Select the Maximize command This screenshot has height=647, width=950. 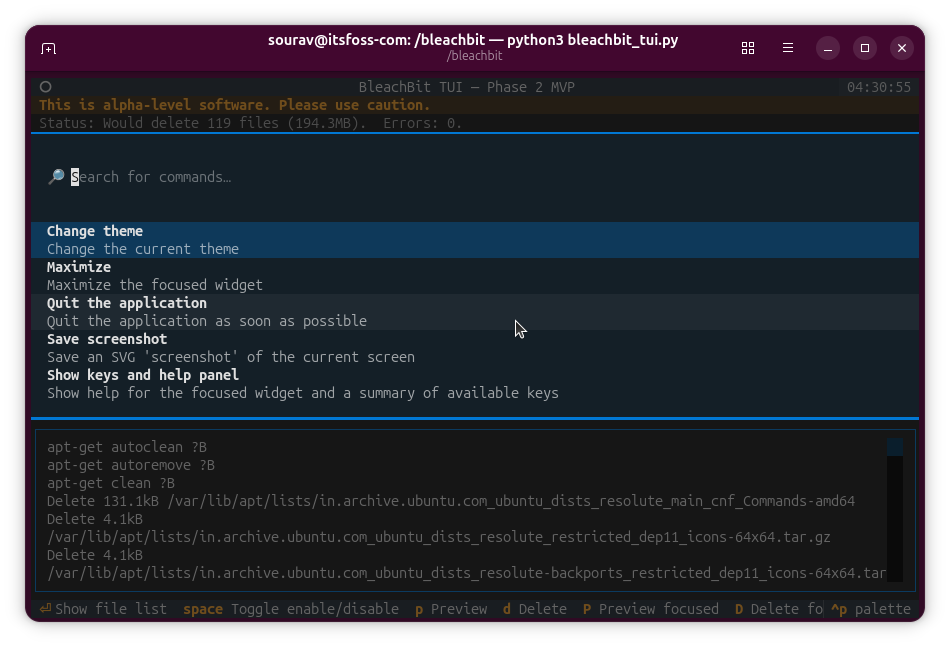tap(475, 276)
